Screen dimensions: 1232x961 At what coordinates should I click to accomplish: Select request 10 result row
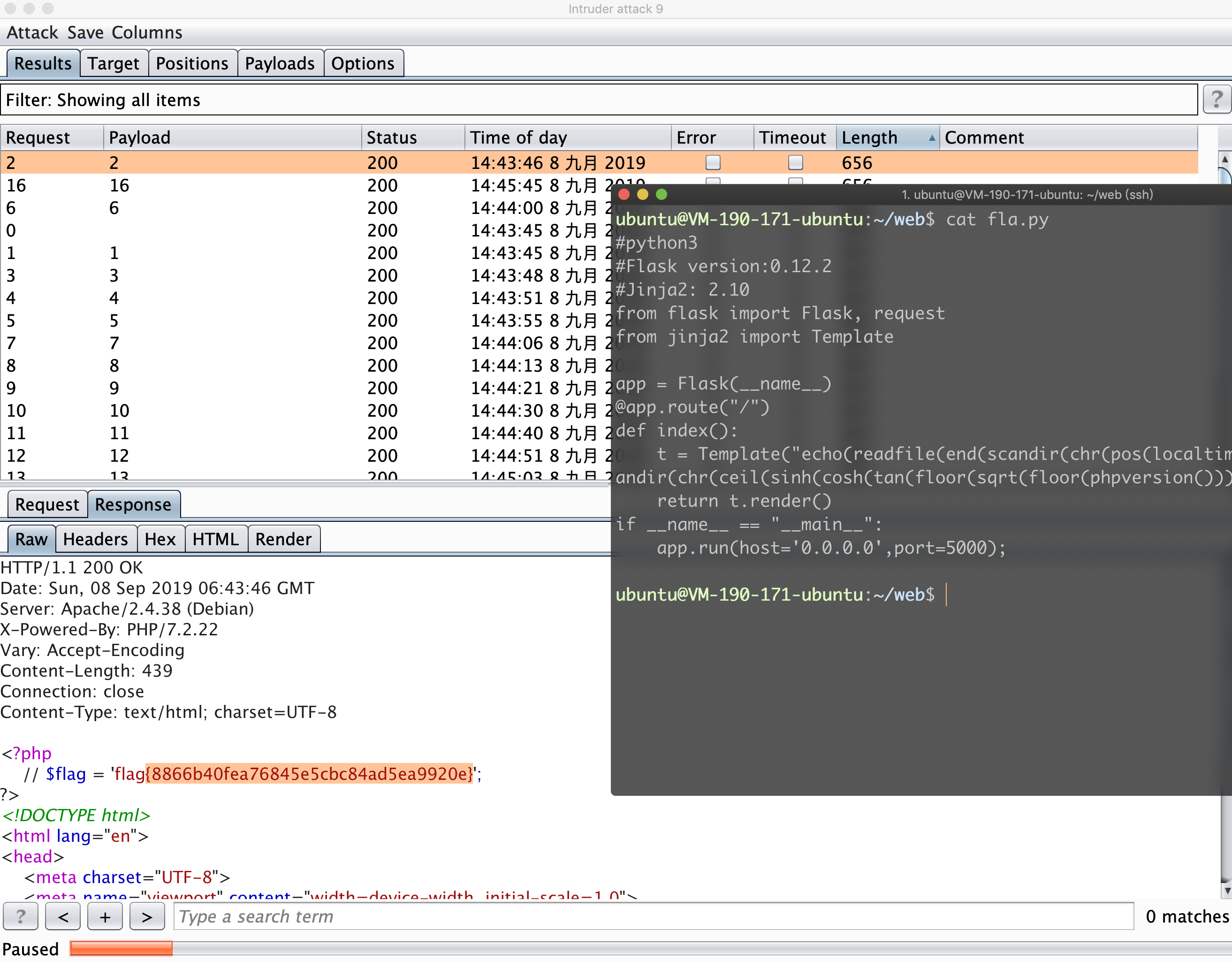[x=305, y=411]
